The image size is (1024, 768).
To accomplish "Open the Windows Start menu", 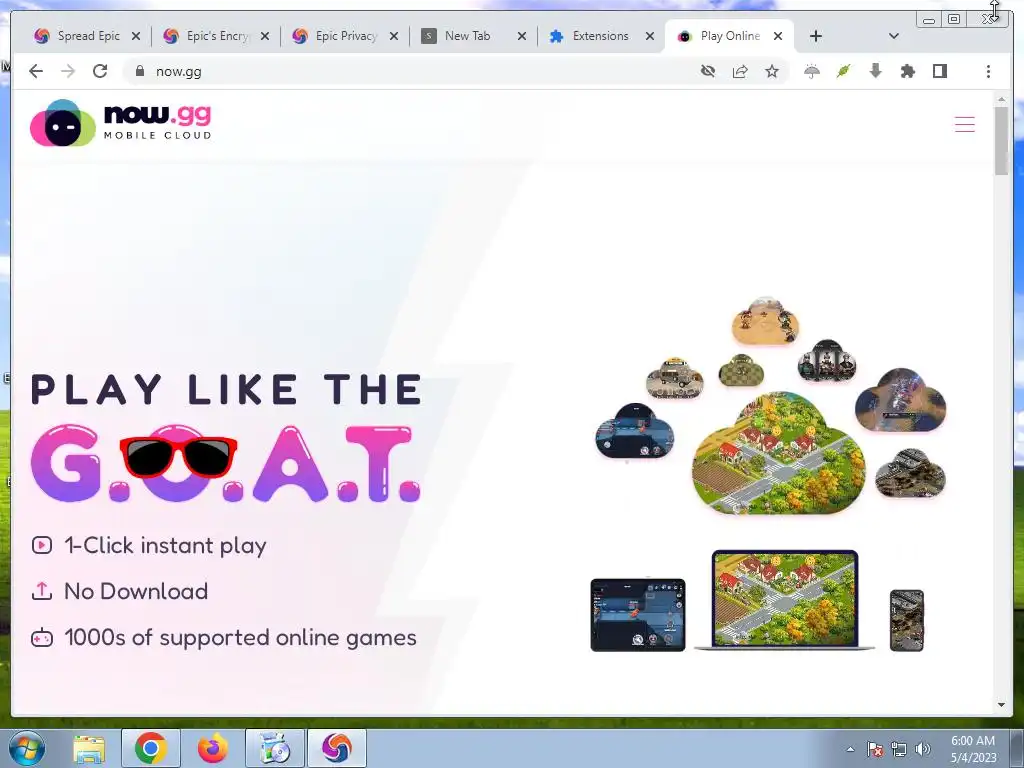I will tap(27, 748).
